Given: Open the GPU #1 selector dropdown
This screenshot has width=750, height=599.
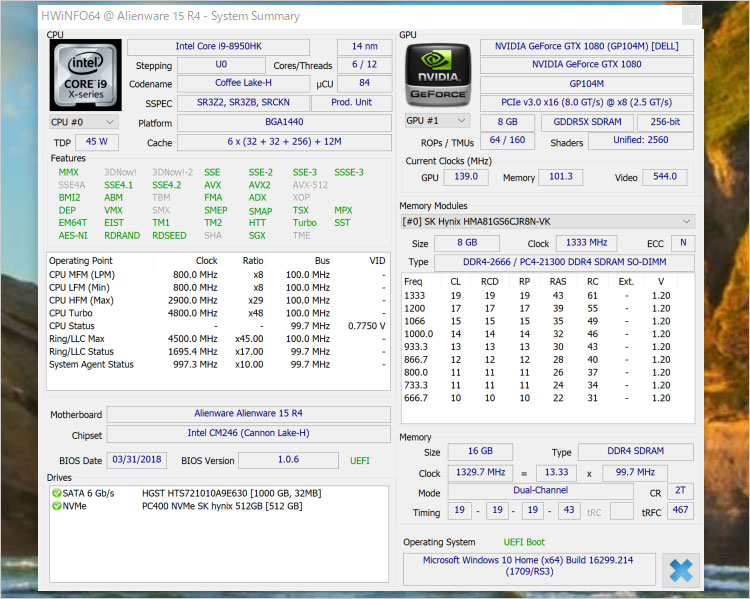Looking at the screenshot, I should (437, 121).
